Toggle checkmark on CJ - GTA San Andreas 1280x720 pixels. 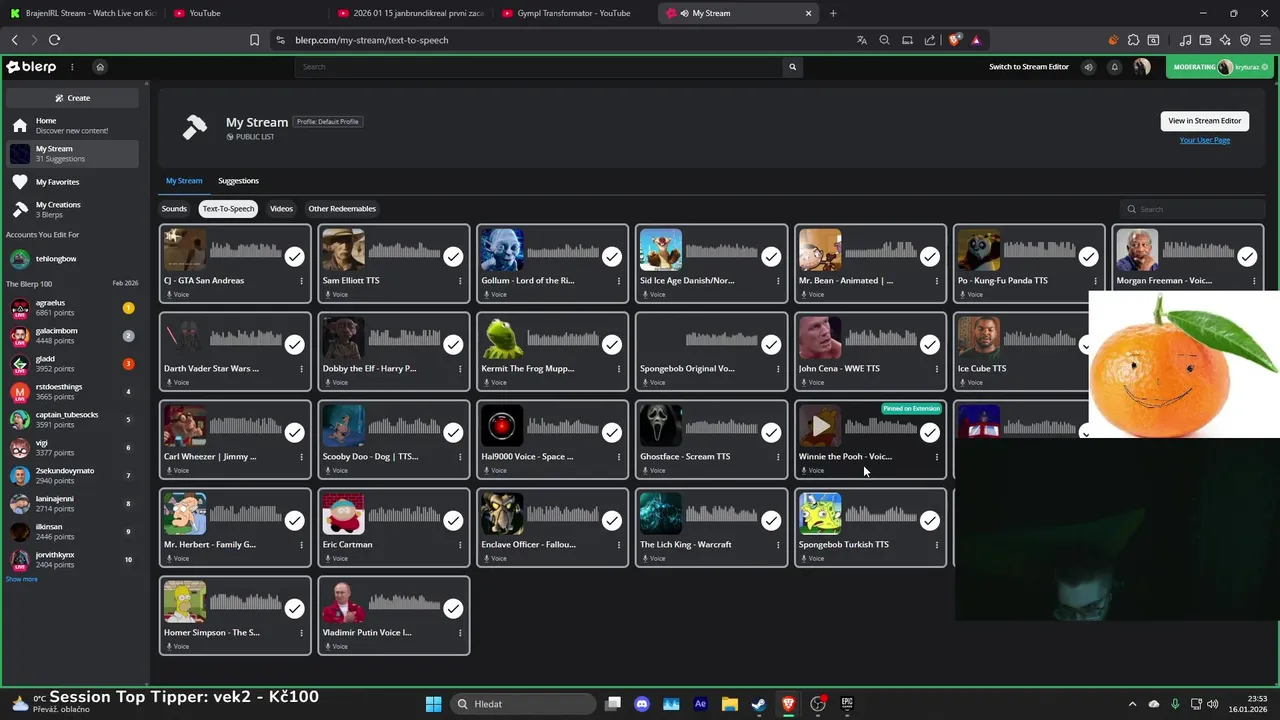coord(294,257)
